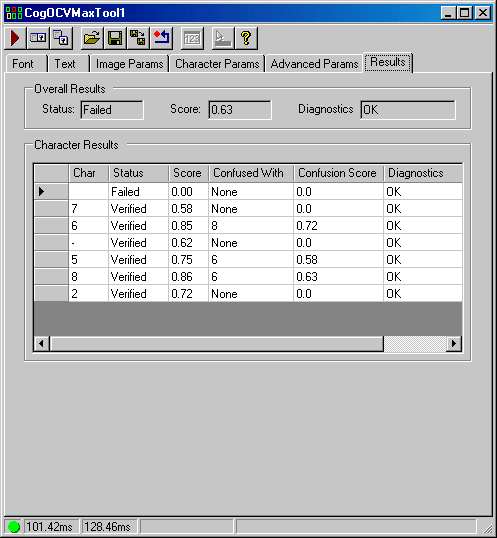
Task: Click the 123 results toolbar icon
Action: [x=192, y=38]
